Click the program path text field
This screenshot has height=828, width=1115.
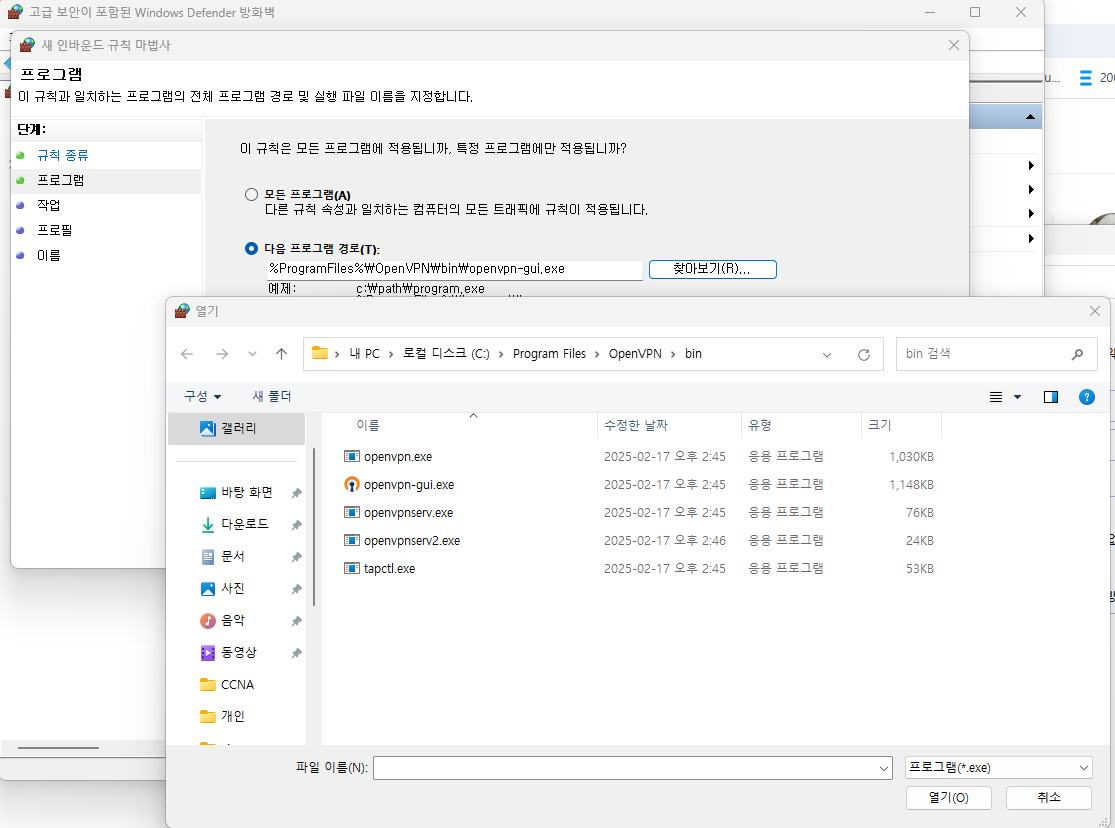[x=454, y=269]
